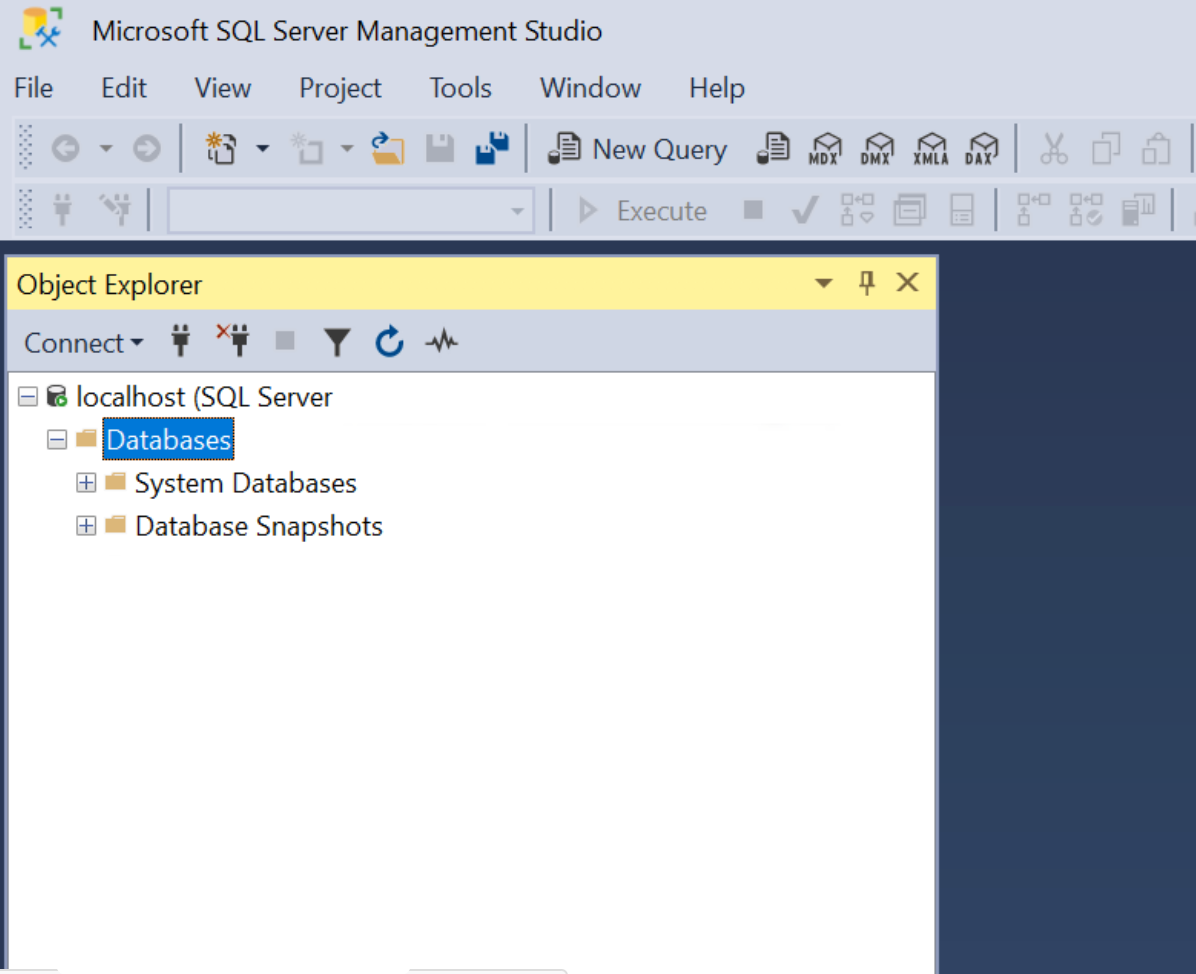Click the New Project icon
Screen dimensions: 1196x974
pyautogui.click(x=221, y=148)
